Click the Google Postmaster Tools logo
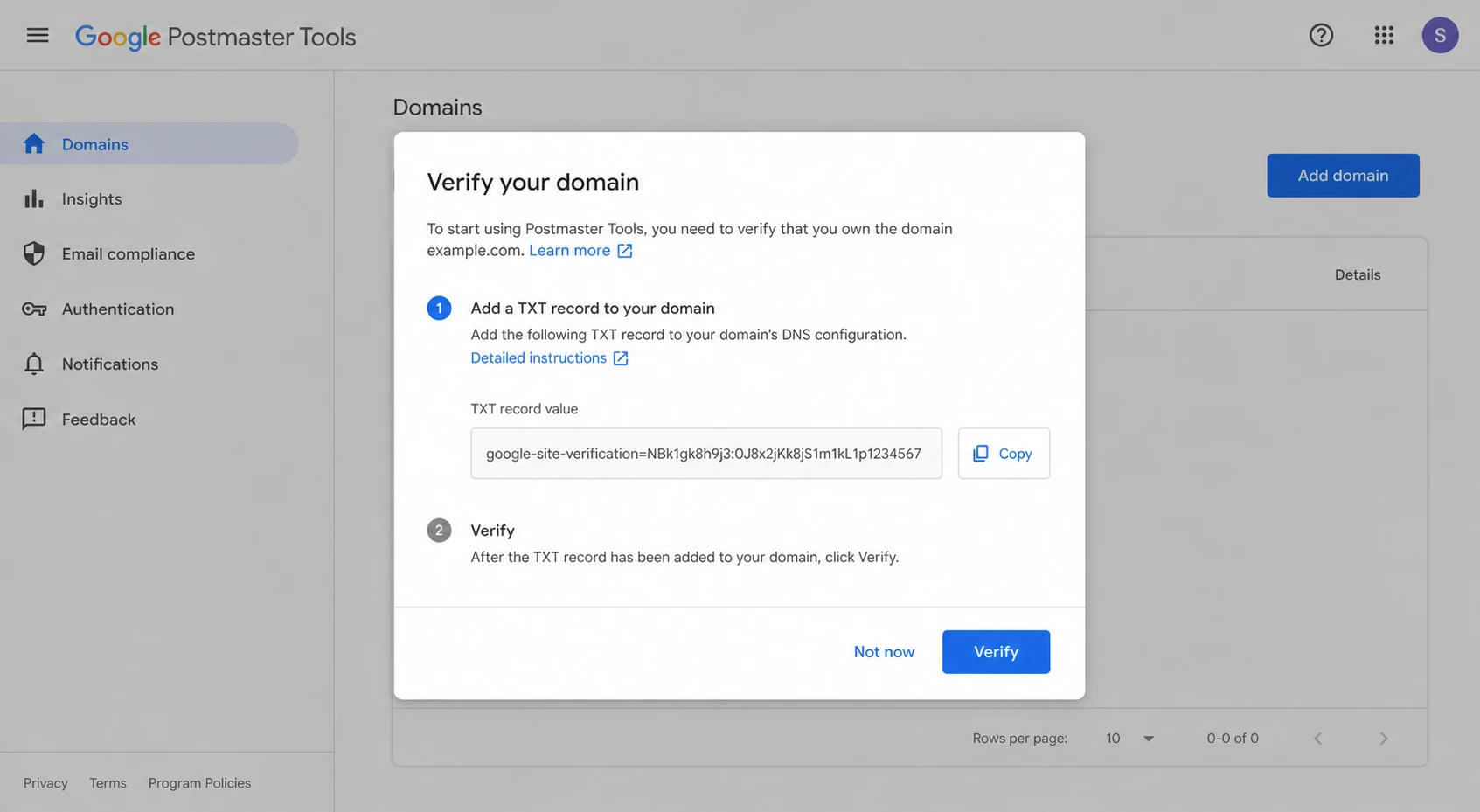This screenshot has height=812, width=1480. (215, 37)
